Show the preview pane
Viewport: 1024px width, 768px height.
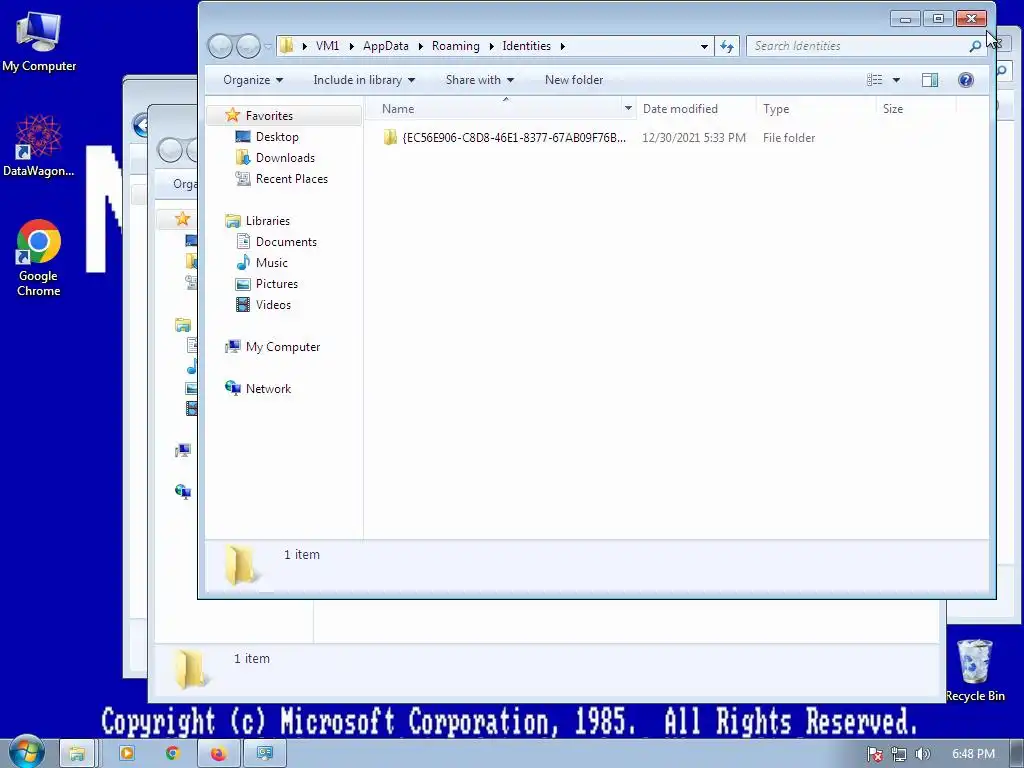pyautogui.click(x=930, y=80)
